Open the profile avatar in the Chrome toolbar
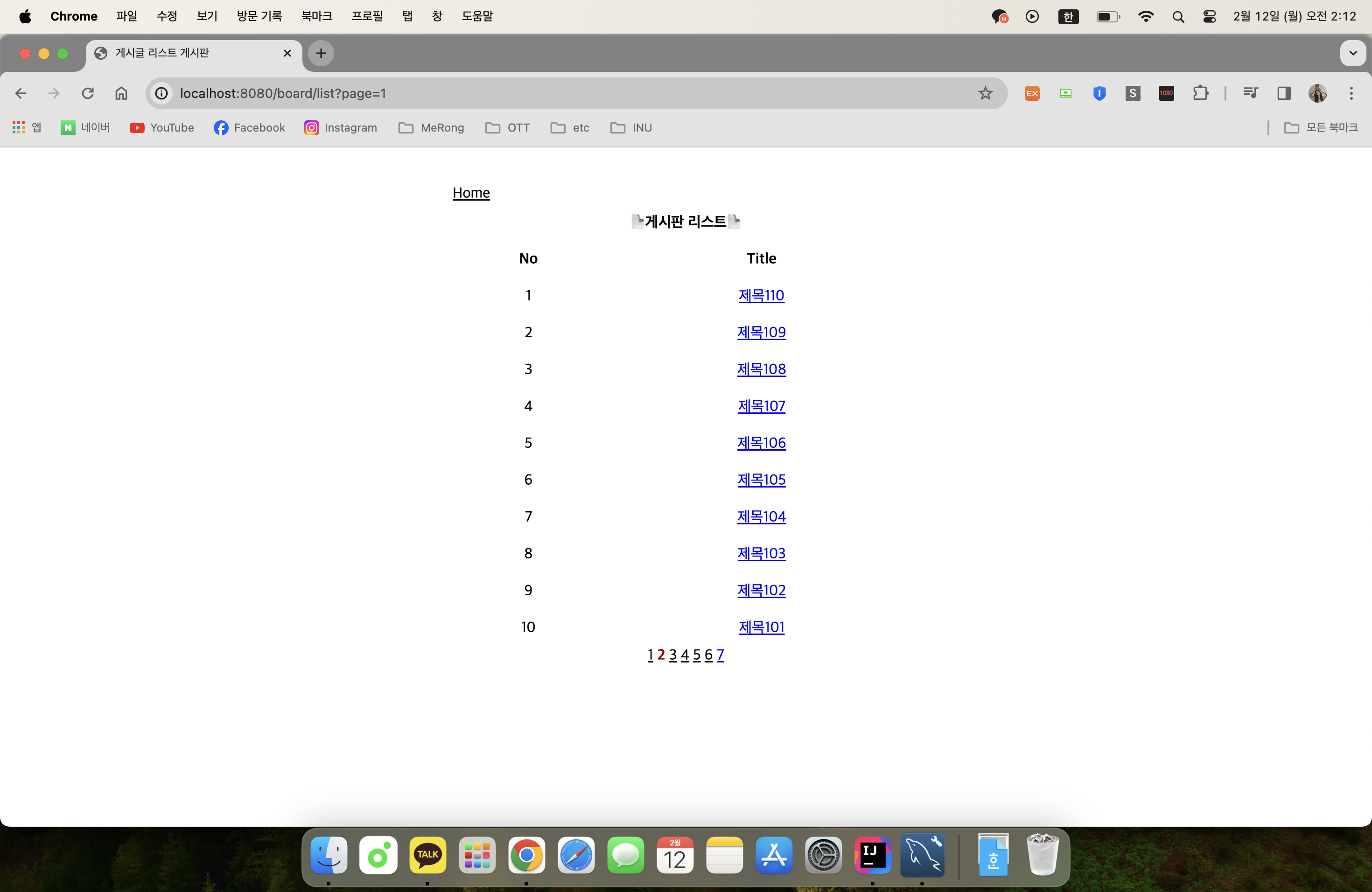The width and height of the screenshot is (1372, 892). [x=1317, y=93]
